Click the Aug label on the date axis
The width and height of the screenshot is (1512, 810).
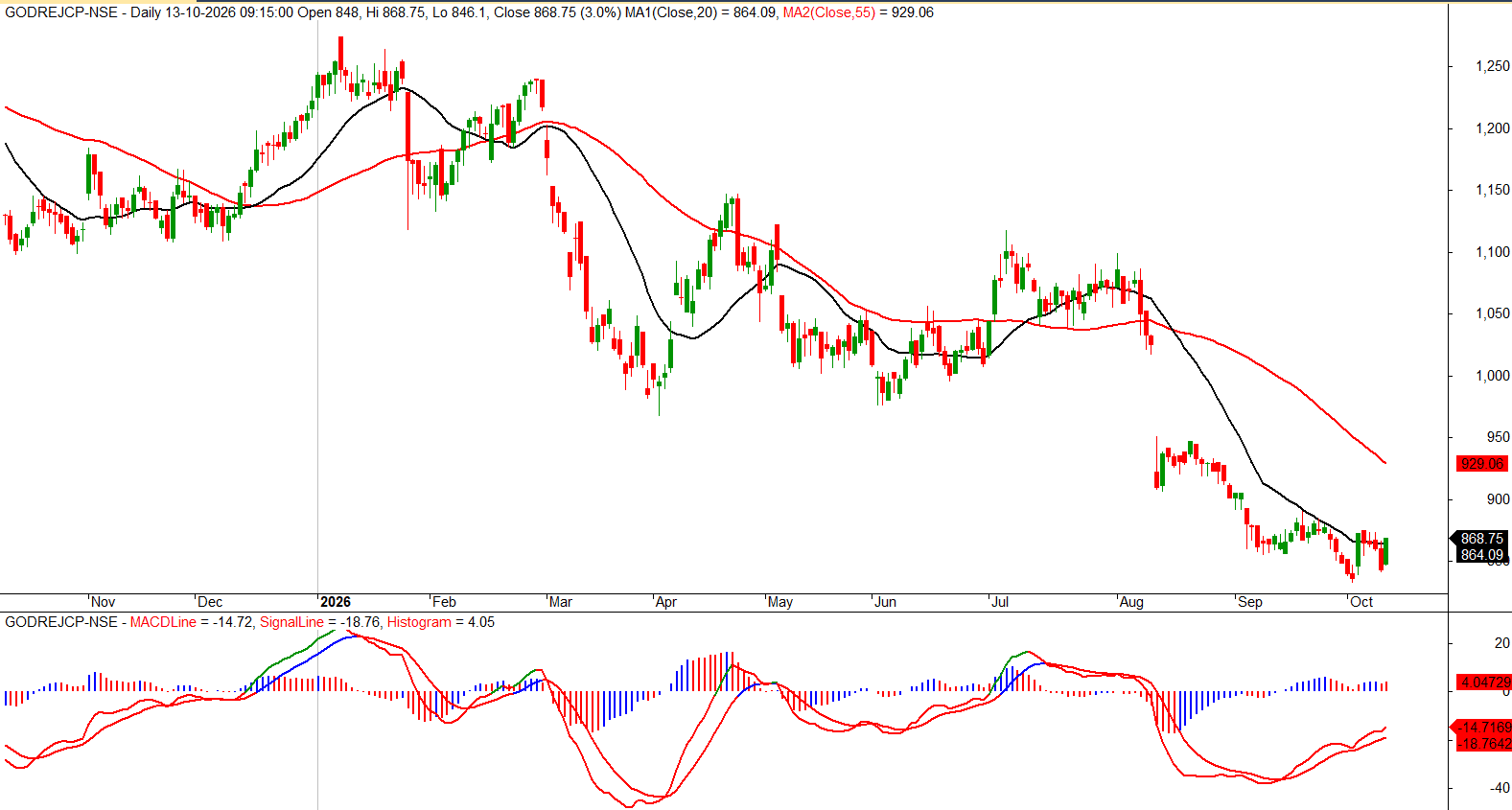[x=1131, y=602]
